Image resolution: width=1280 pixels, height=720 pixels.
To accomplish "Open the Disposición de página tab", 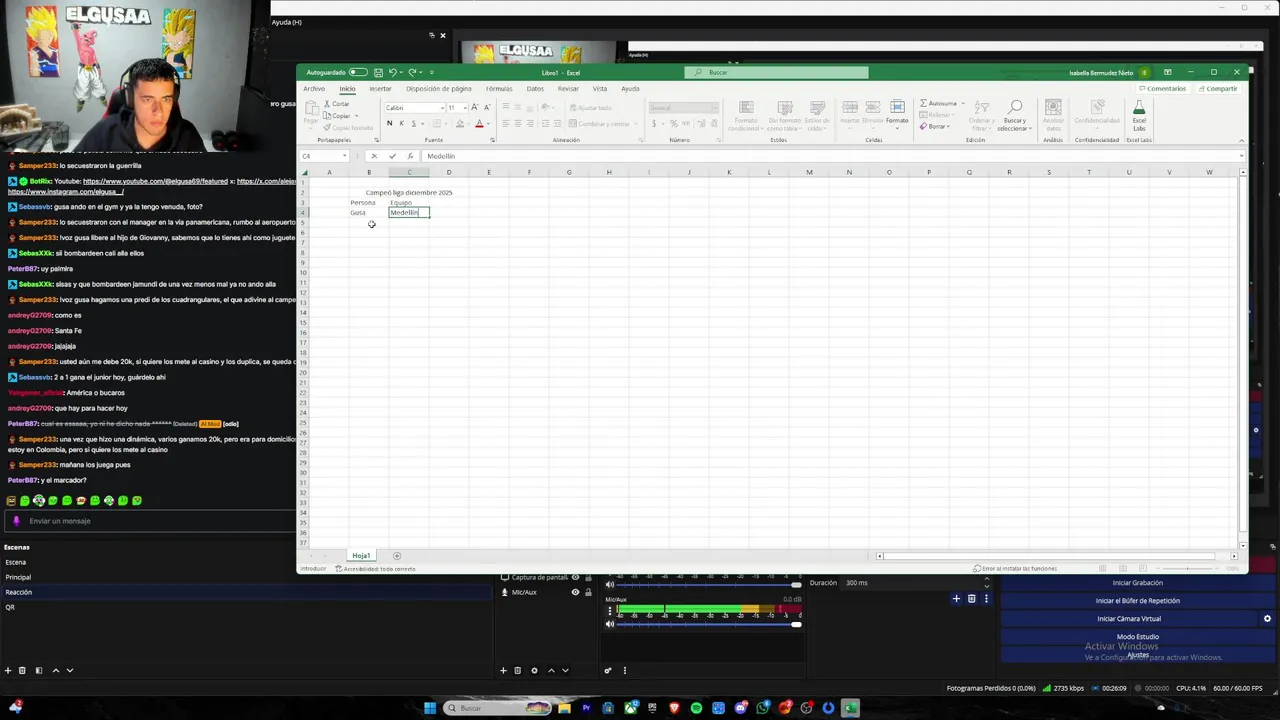I will (438, 89).
